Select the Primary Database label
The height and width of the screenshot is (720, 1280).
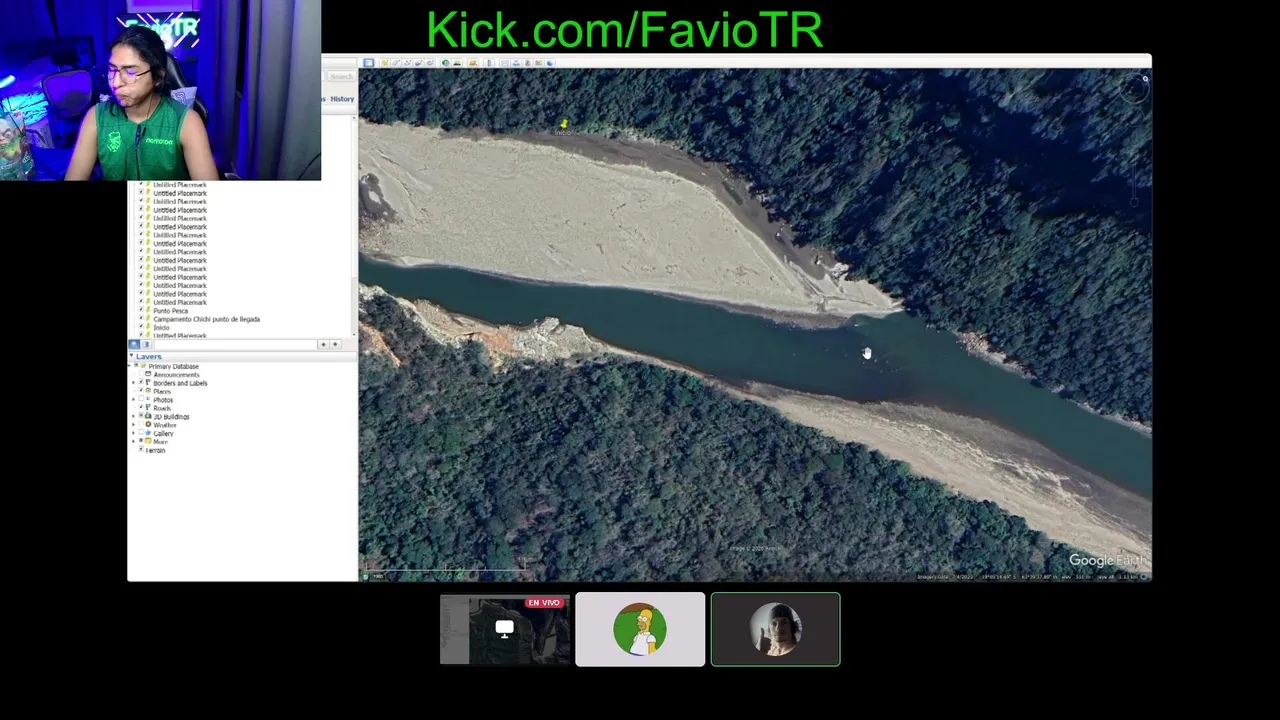tap(174, 366)
